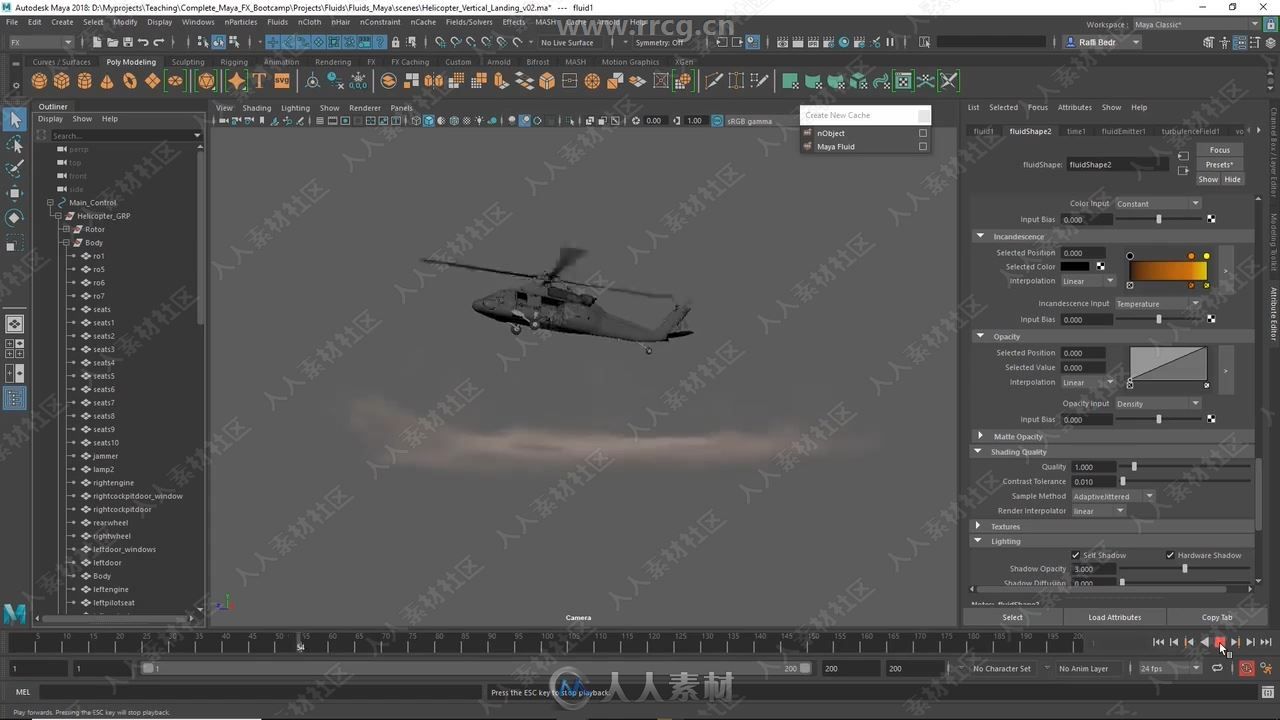This screenshot has height=720, width=1280.
Task: Click the SVG import shelf icon
Action: point(282,81)
